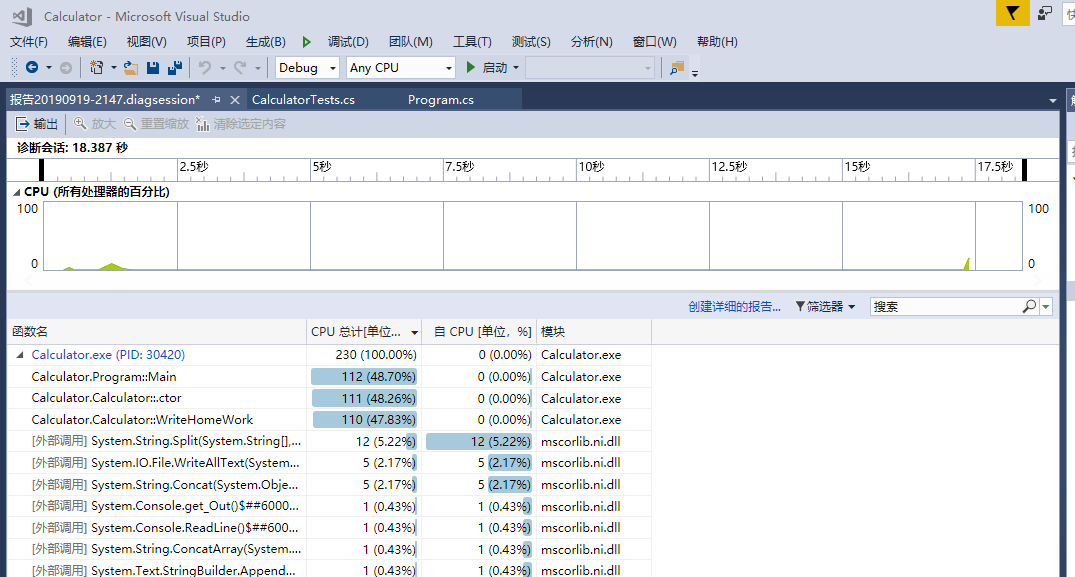Open the 视图(V) menu
Viewport: 1075px width, 577px height.
[147, 42]
